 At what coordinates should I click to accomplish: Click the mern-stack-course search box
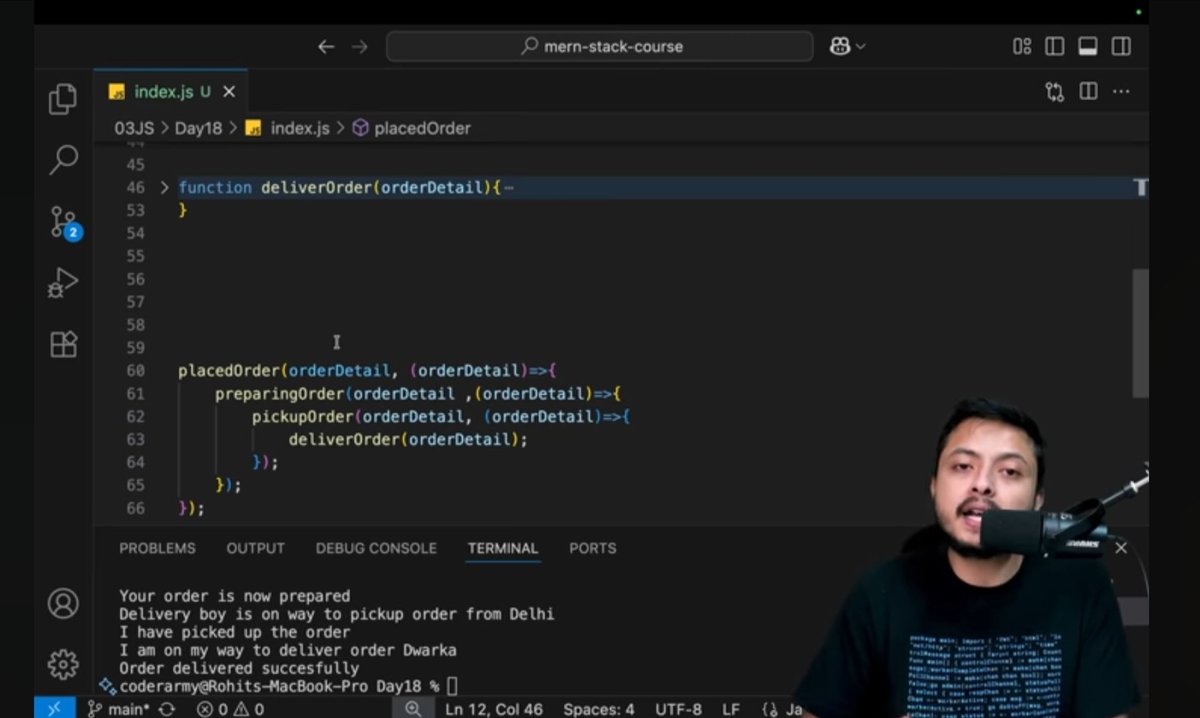coord(600,46)
